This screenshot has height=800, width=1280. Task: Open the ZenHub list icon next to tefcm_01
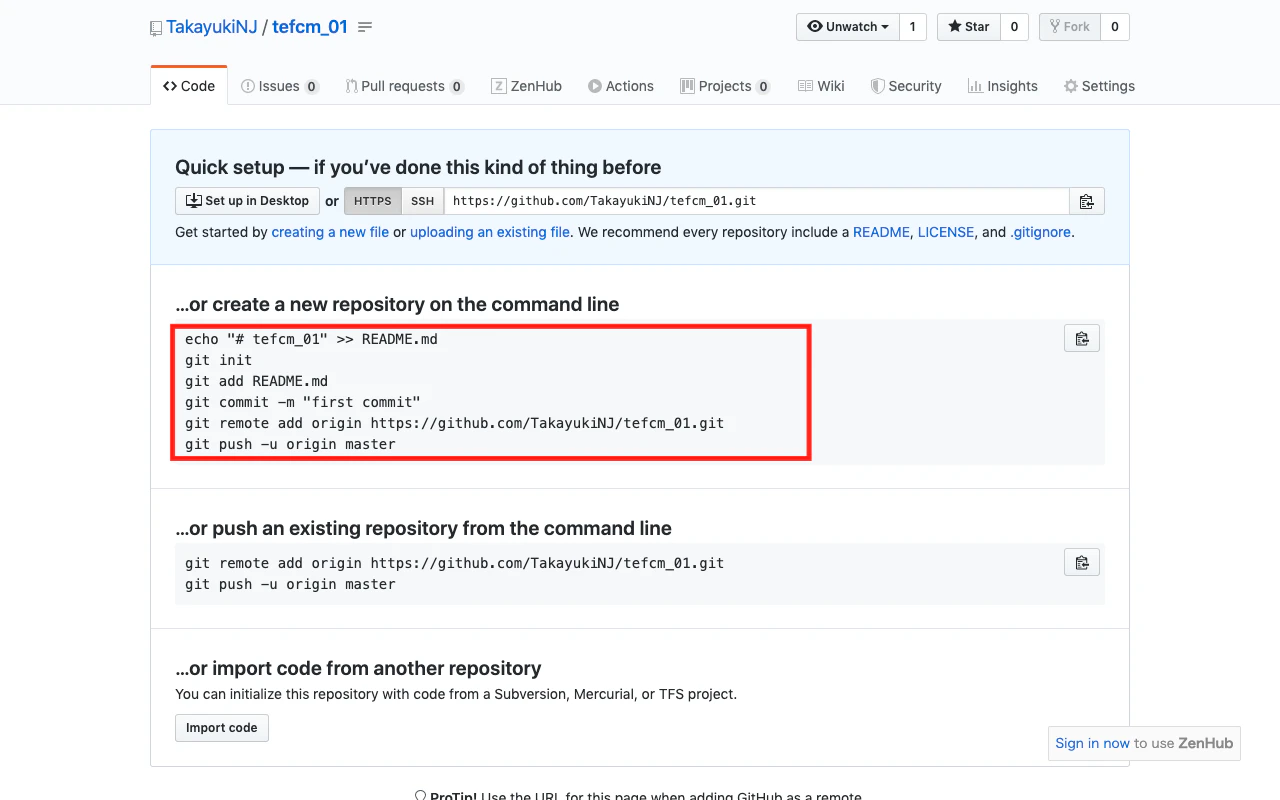click(365, 27)
